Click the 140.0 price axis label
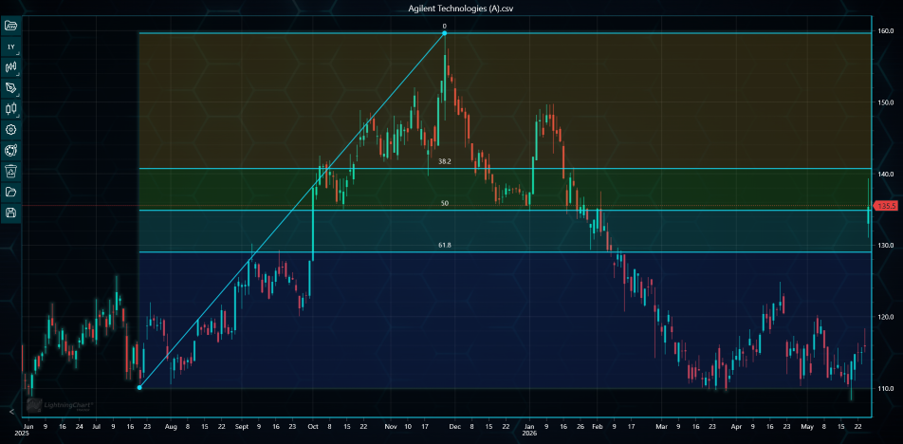Viewport: 903px width, 444px height. click(x=886, y=174)
